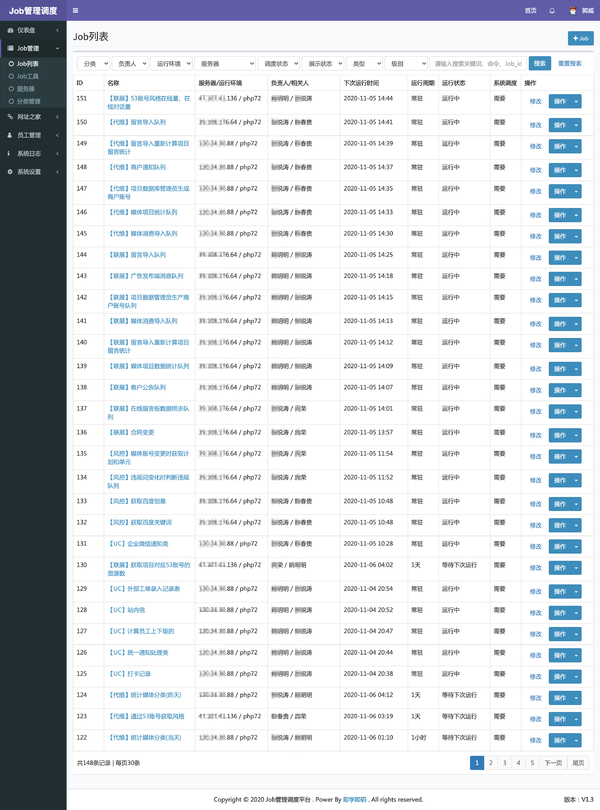Viewport: 600px width, 810px height.
Task: Click the 操作 button for job 149
Action: pyautogui.click(x=560, y=146)
